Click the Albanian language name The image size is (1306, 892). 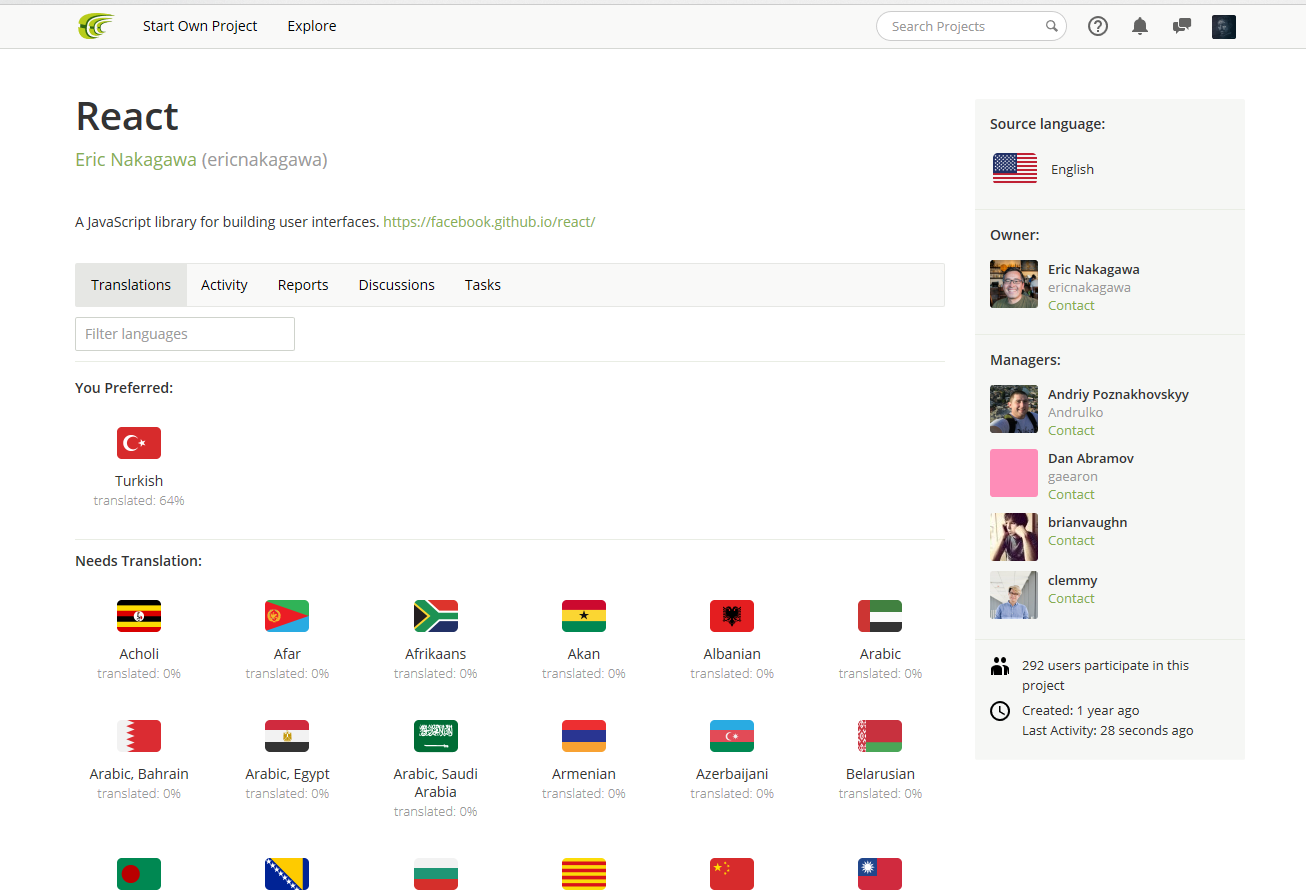pos(732,654)
